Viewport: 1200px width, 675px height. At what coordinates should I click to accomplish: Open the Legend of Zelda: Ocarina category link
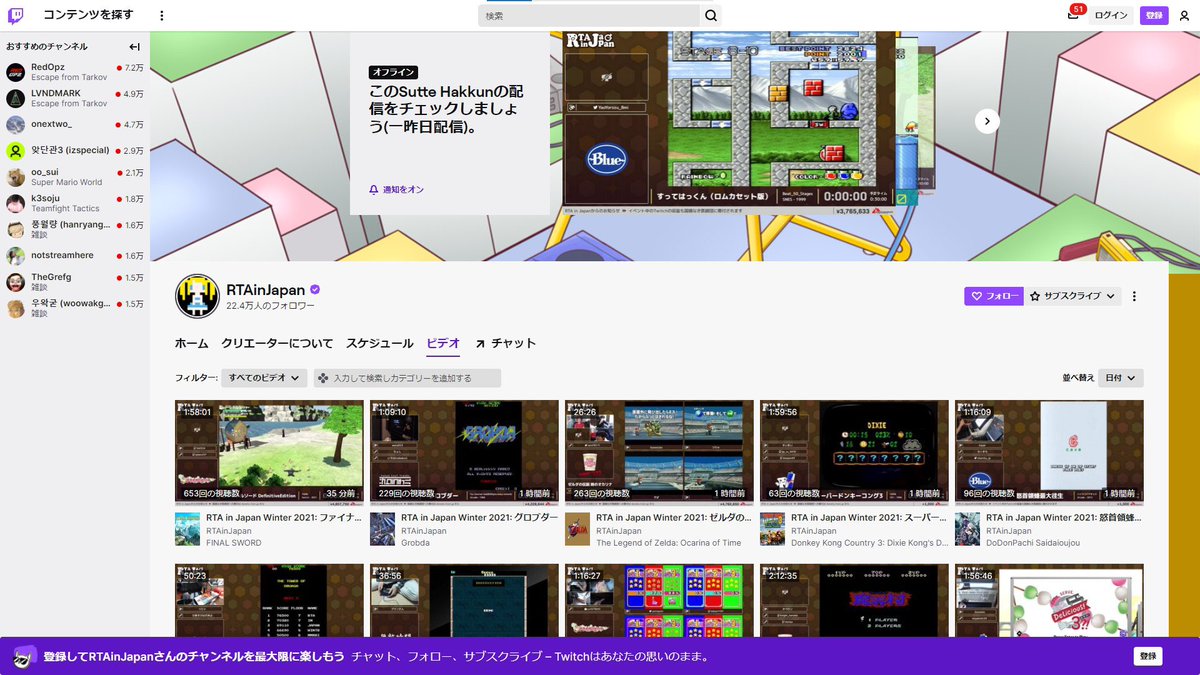tap(669, 543)
